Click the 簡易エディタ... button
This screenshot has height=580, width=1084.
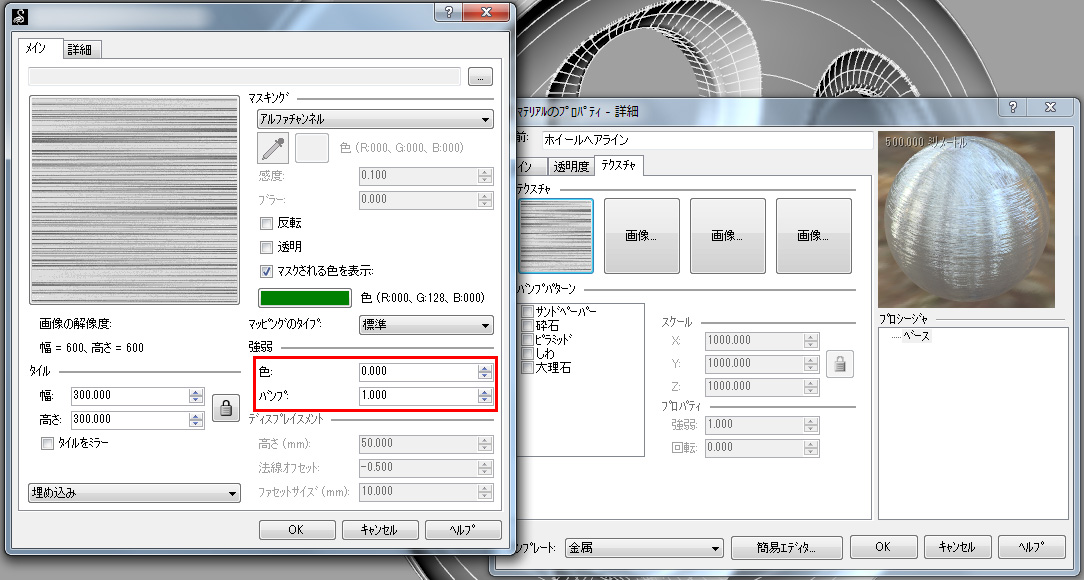786,548
